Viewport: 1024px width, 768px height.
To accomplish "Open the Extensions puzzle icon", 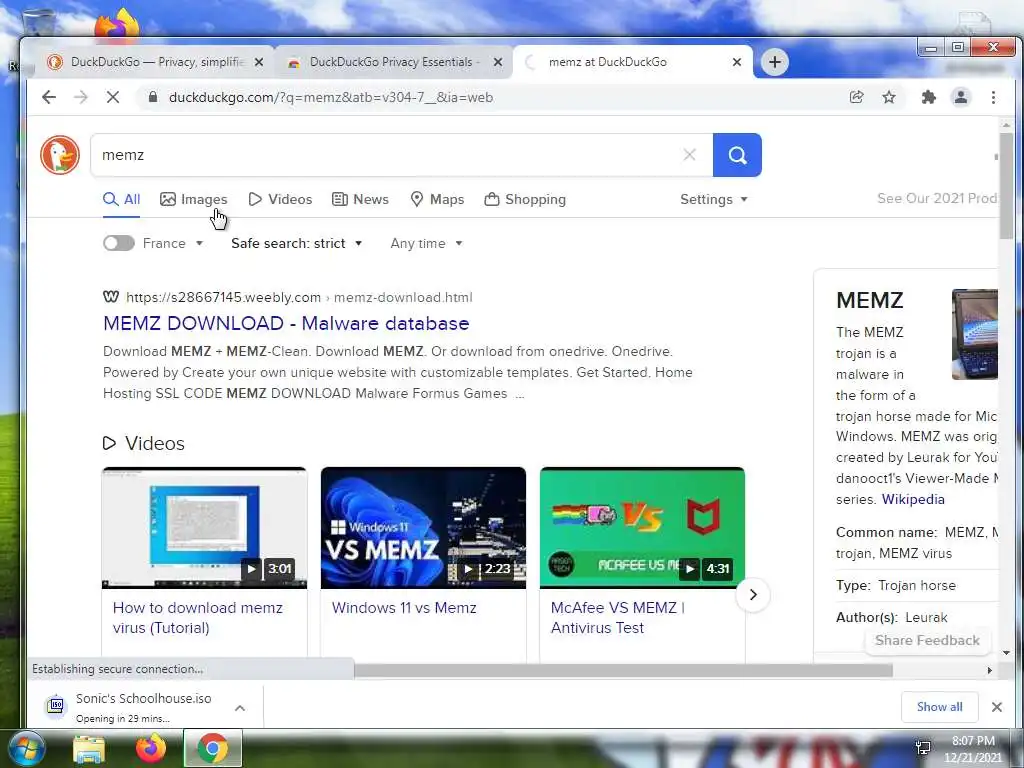I will coord(928,97).
